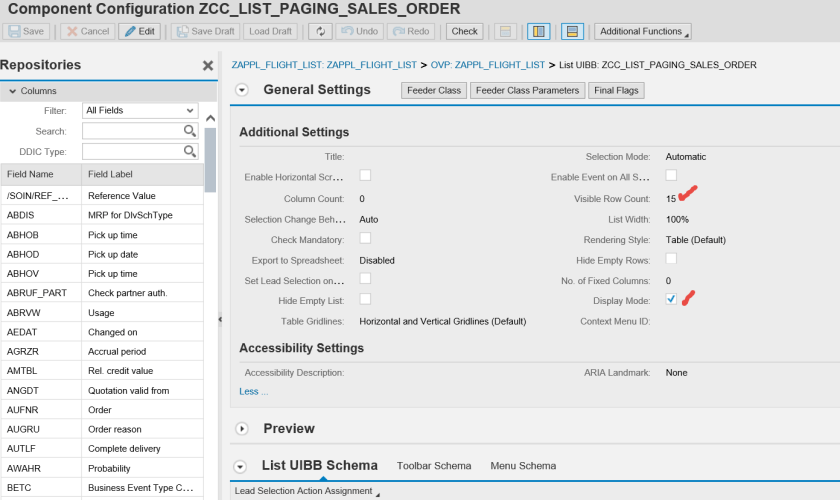Click the DDIC Type input field
This screenshot has height=500, width=840.
(140, 151)
